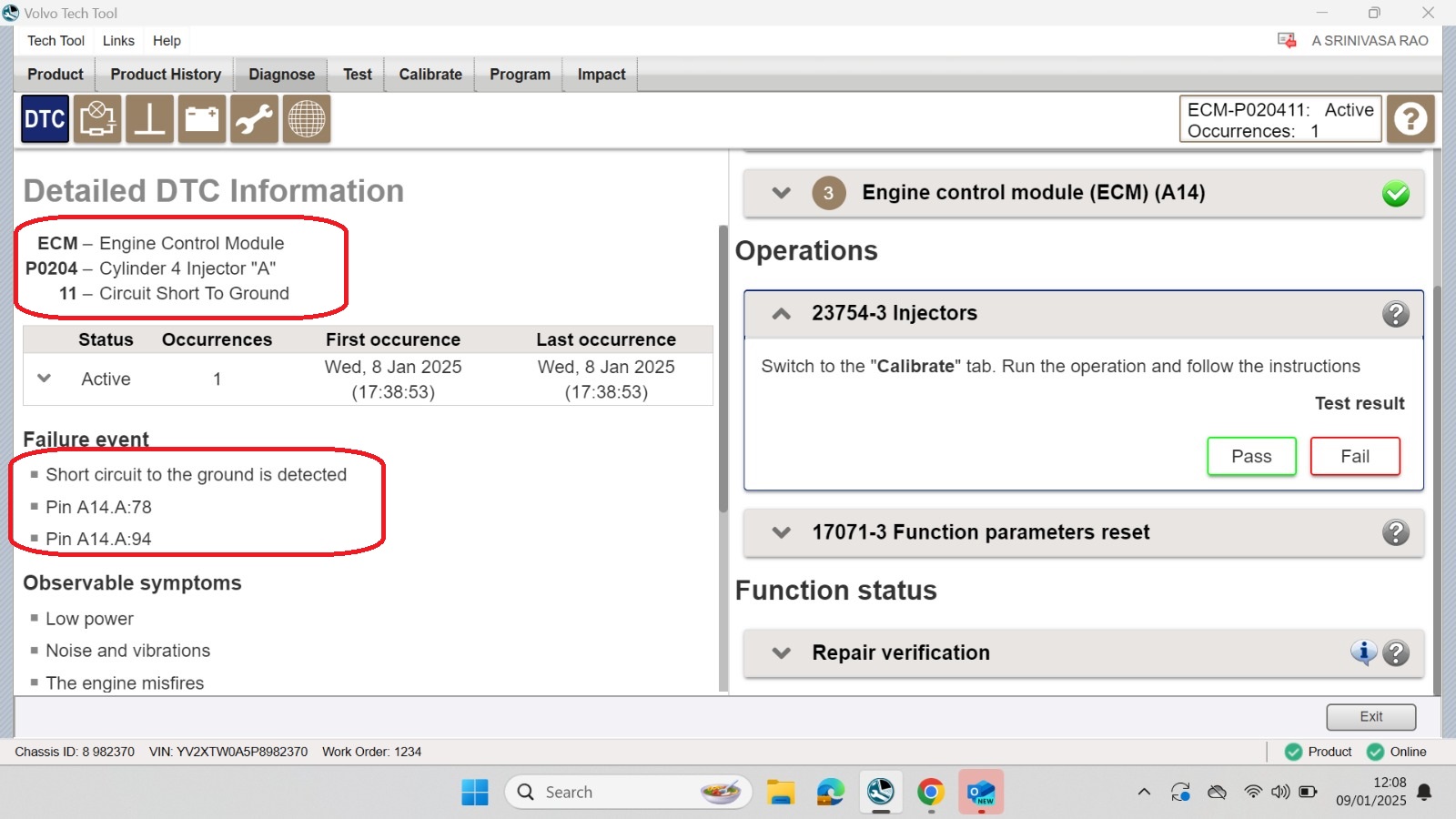This screenshot has height=819, width=1456.
Task: Select the Occurrences column header
Action: tap(217, 339)
